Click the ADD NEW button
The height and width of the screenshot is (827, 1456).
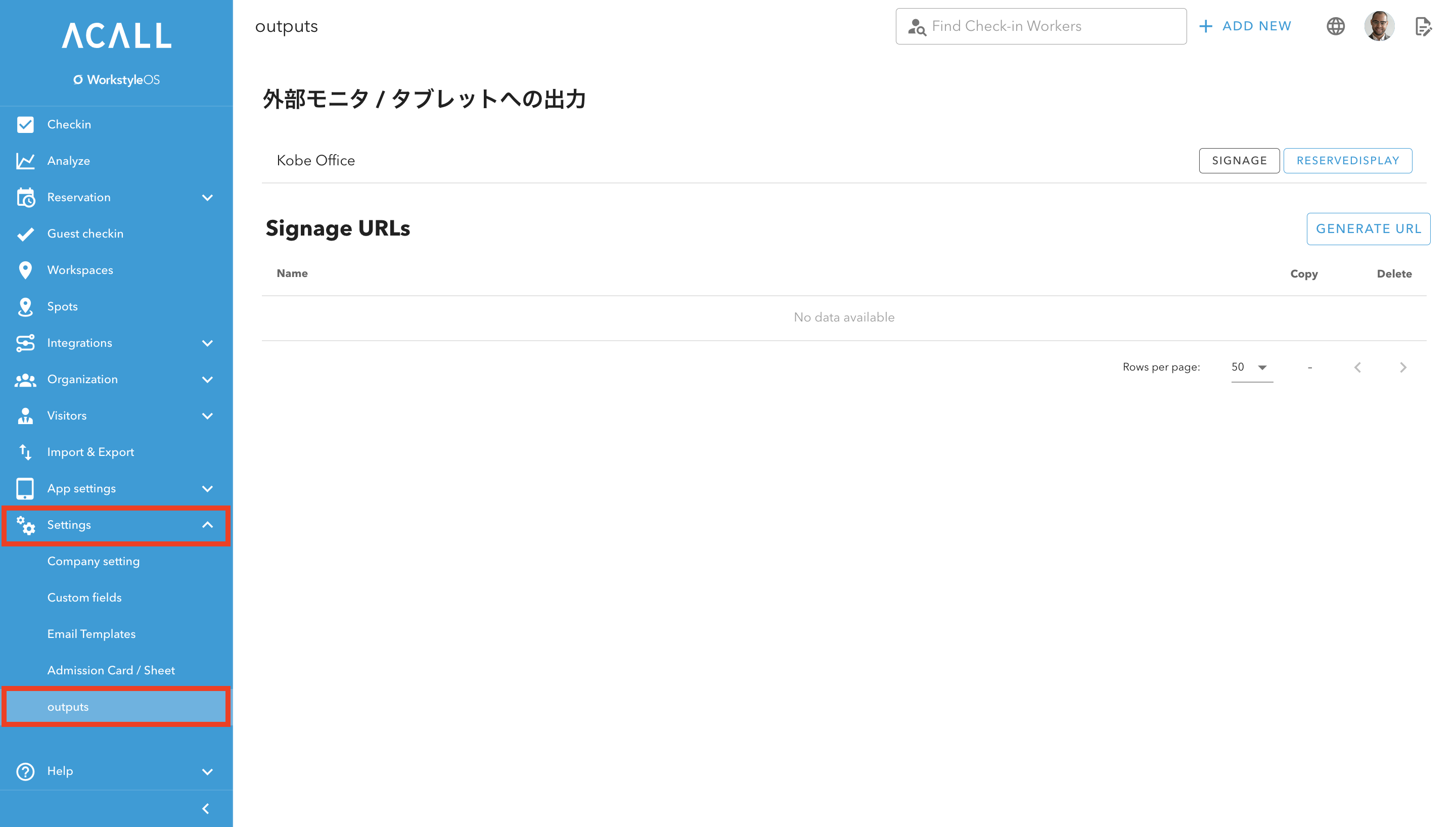point(1245,26)
